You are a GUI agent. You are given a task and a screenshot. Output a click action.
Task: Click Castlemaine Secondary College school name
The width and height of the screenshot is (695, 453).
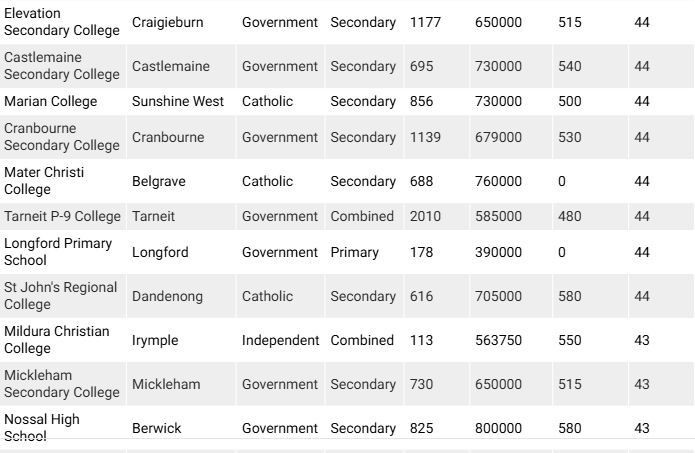point(62,66)
